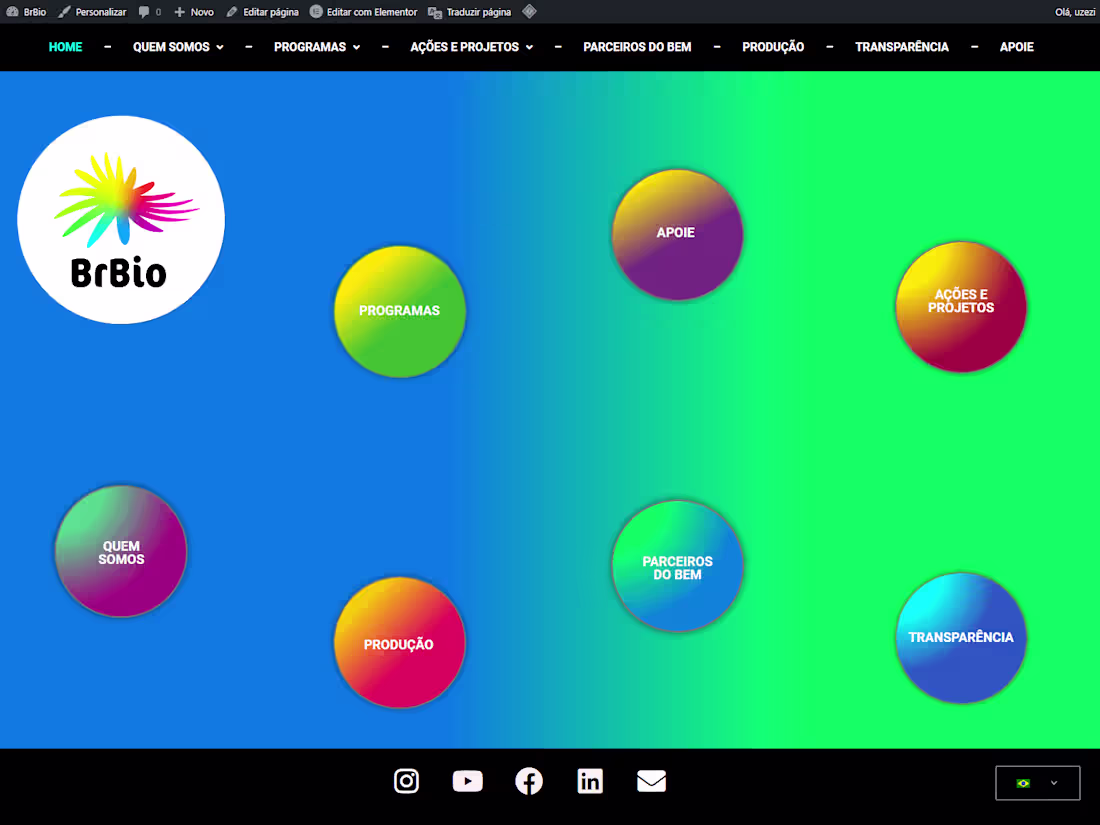Click the Quem Somos circle button
The image size is (1100, 825).
121,551
